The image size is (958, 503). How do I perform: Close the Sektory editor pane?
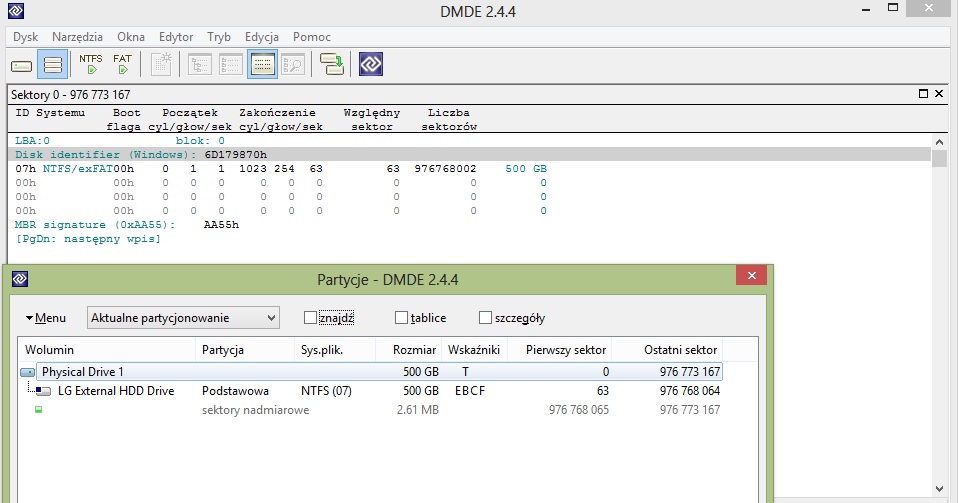point(939,94)
